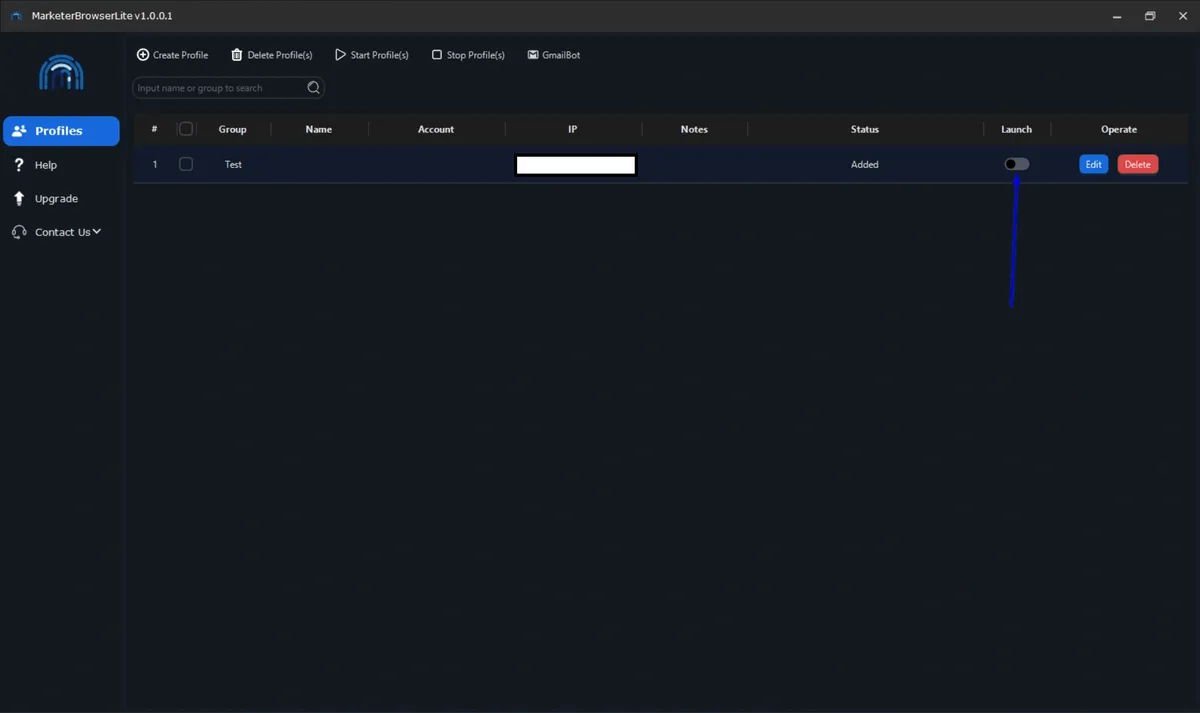This screenshot has width=1200, height=713.
Task: Open GmailBot from the toolbar
Action: [554, 55]
